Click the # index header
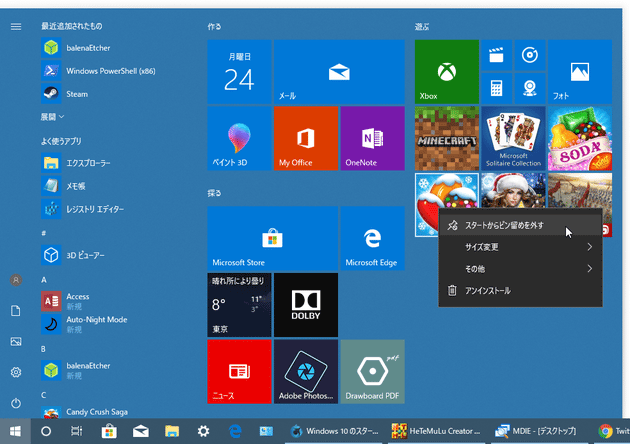 coord(44,233)
